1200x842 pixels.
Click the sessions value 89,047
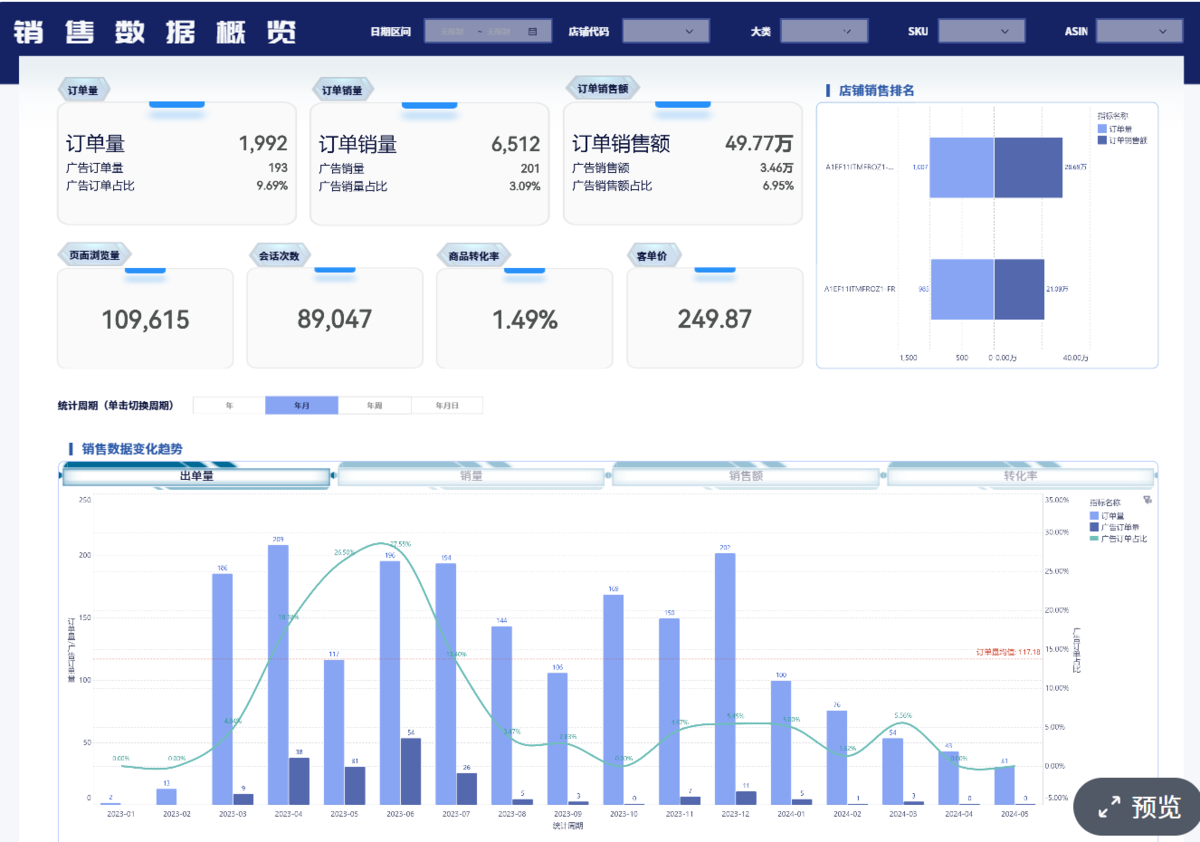335,320
